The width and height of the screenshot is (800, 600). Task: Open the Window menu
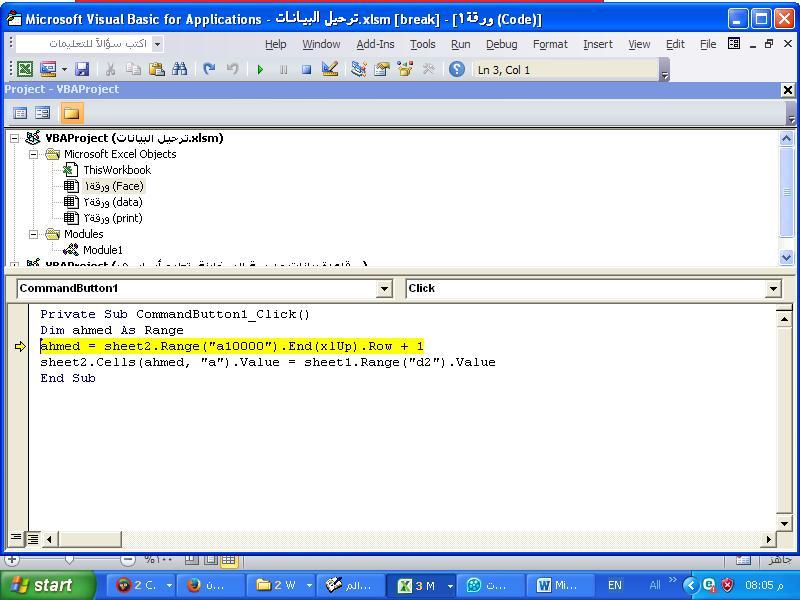[321, 44]
